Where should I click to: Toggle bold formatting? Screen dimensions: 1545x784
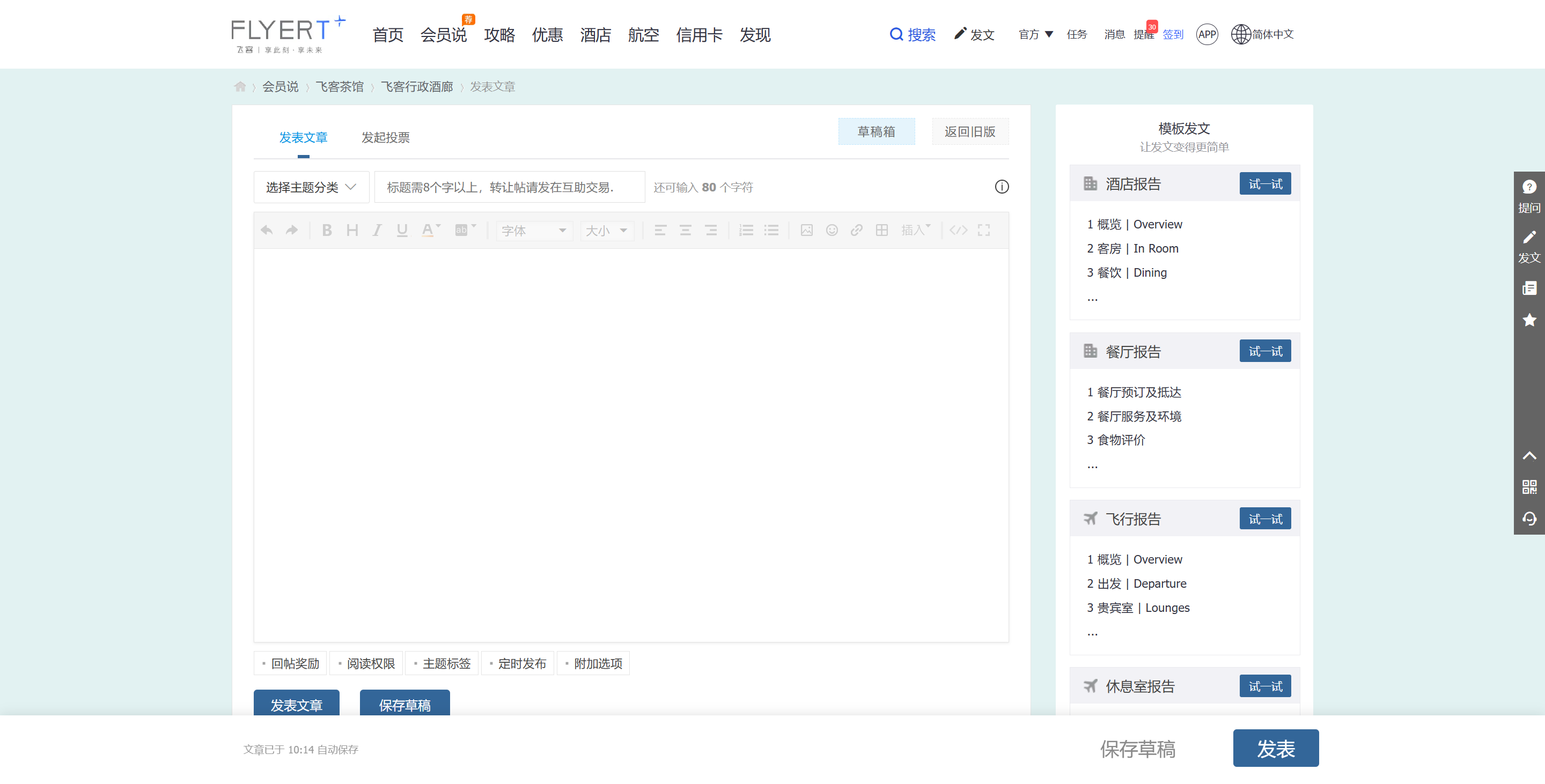pyautogui.click(x=327, y=230)
